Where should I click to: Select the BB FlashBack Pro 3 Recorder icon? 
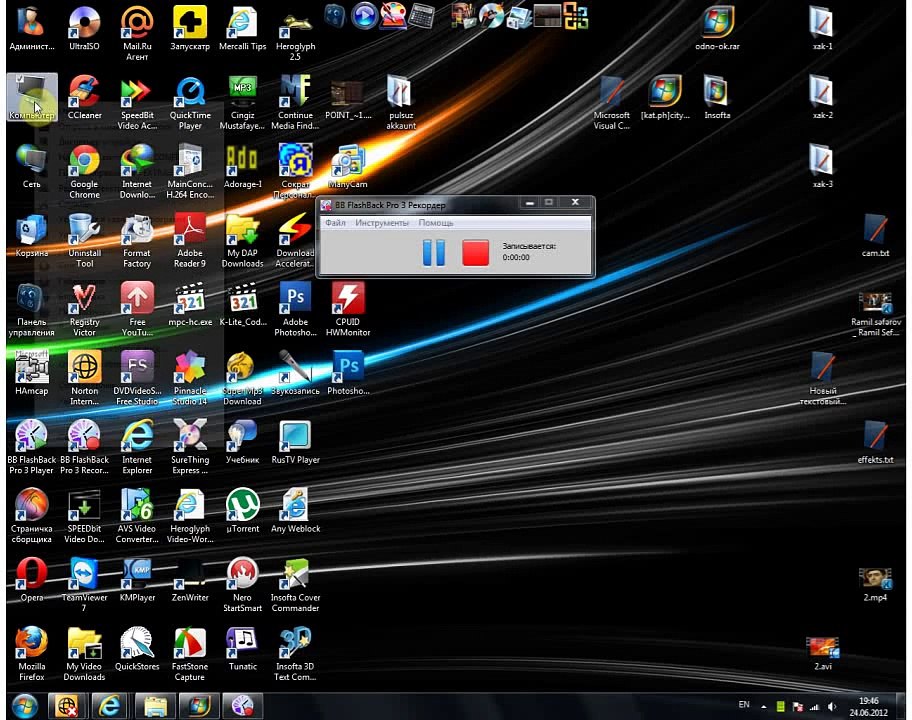84,447
